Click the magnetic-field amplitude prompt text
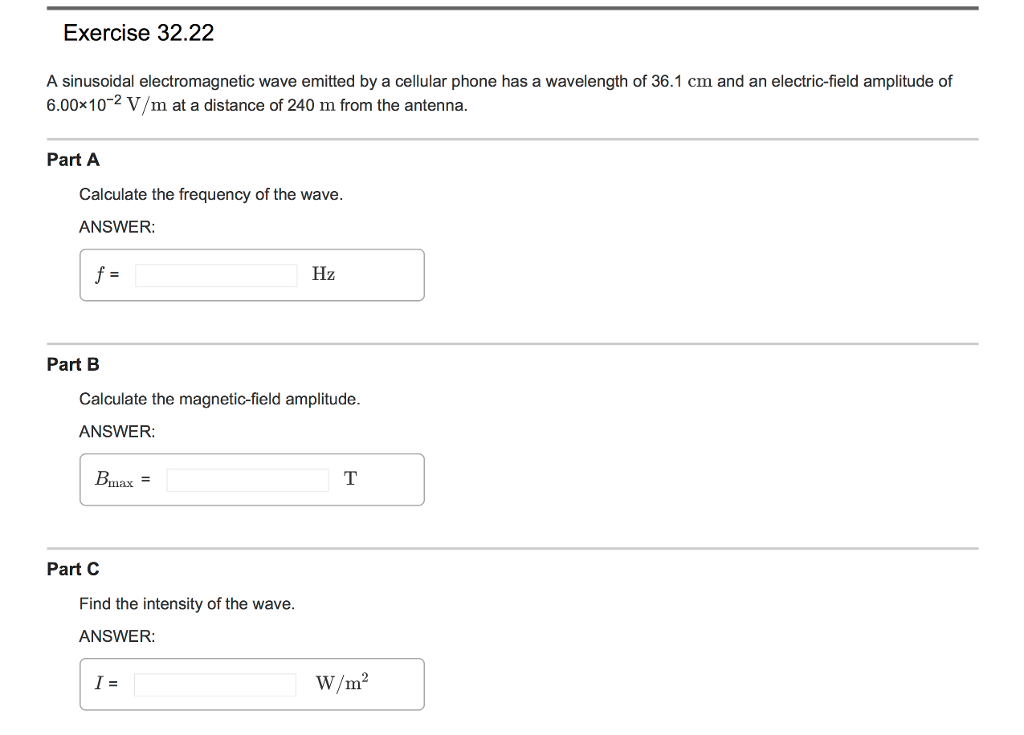1024x735 pixels. click(221, 398)
